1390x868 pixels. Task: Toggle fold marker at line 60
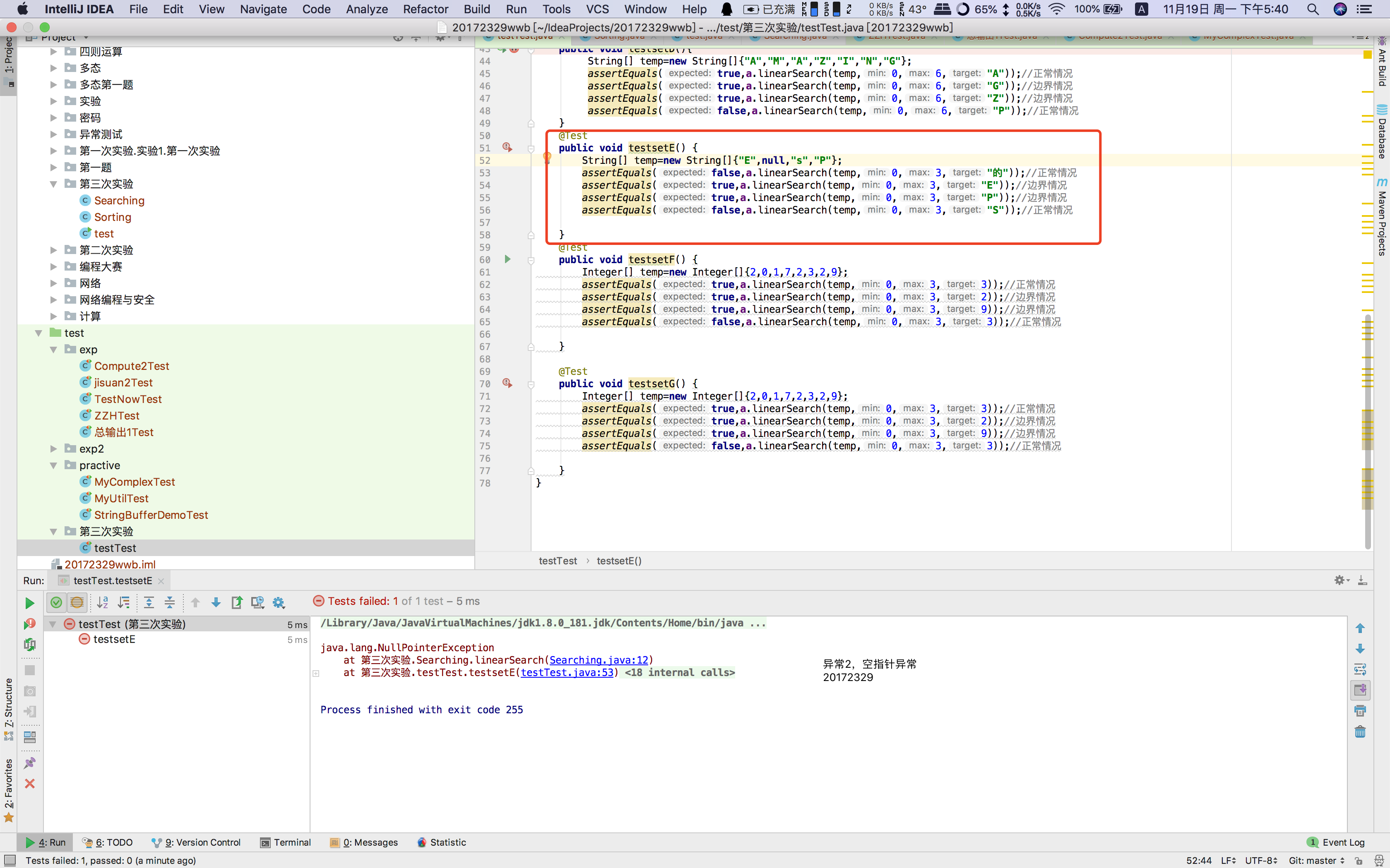[531, 260]
